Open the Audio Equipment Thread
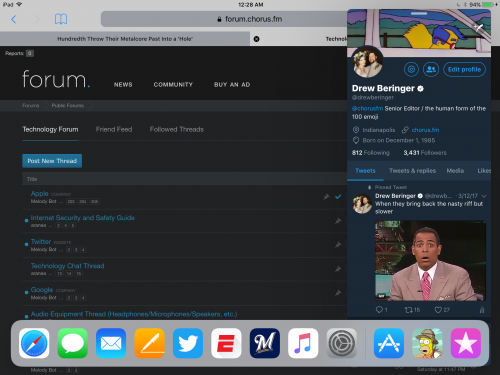This screenshot has height=375, width=500. [x=134, y=314]
